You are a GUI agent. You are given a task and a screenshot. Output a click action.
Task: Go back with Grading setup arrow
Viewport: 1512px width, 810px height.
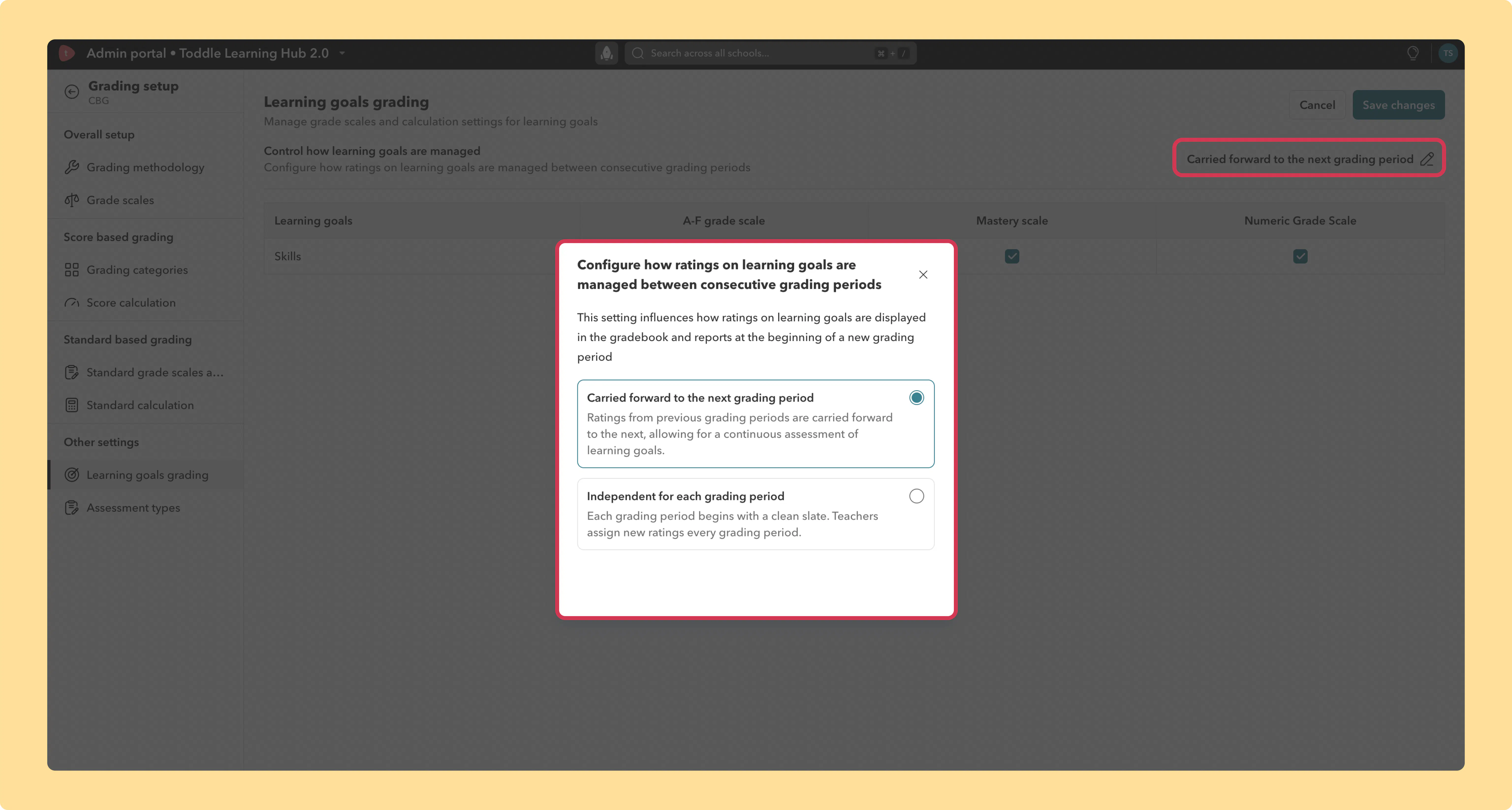pos(72,92)
